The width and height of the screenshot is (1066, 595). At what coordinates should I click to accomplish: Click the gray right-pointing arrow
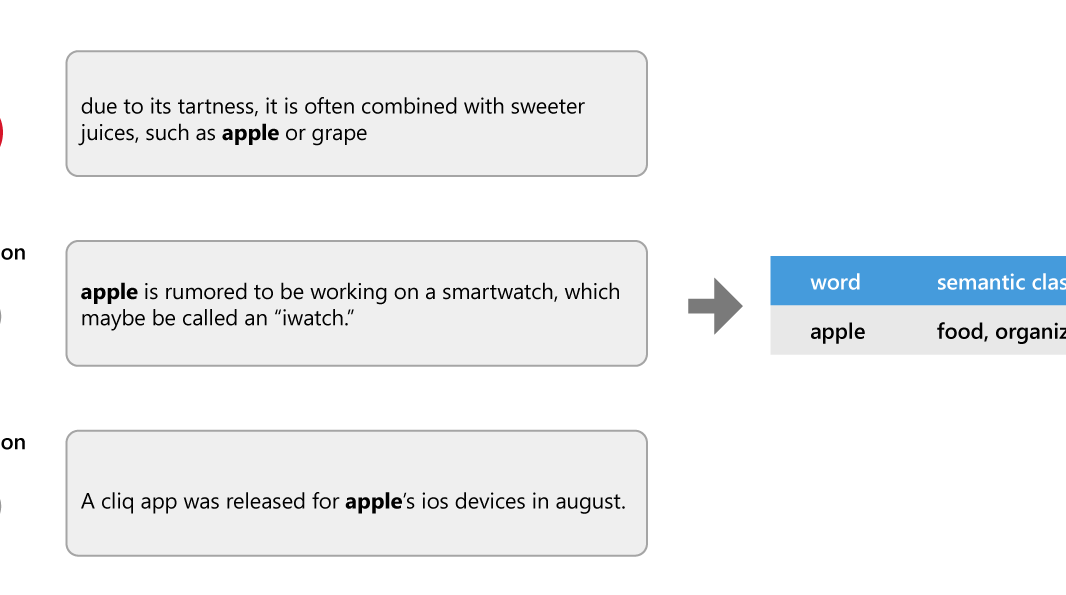[715, 306]
